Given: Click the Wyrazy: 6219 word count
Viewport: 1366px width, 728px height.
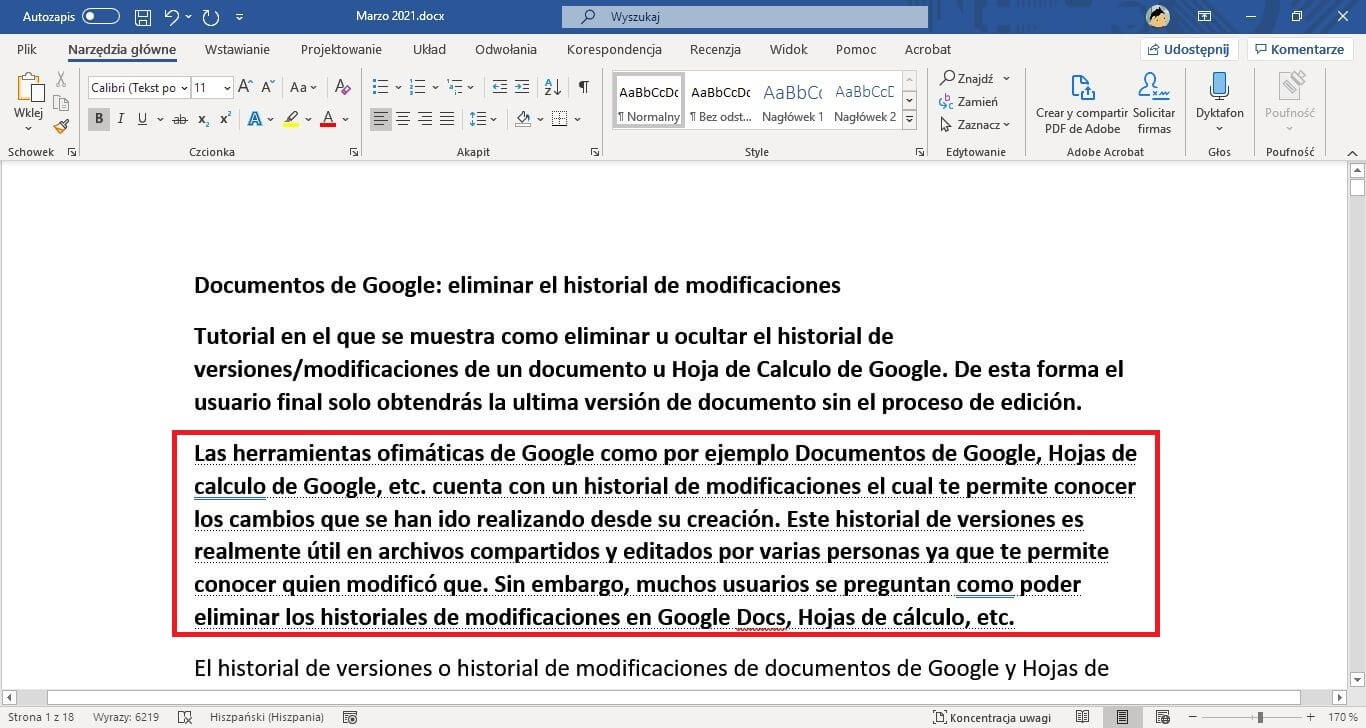Looking at the screenshot, I should [x=126, y=717].
